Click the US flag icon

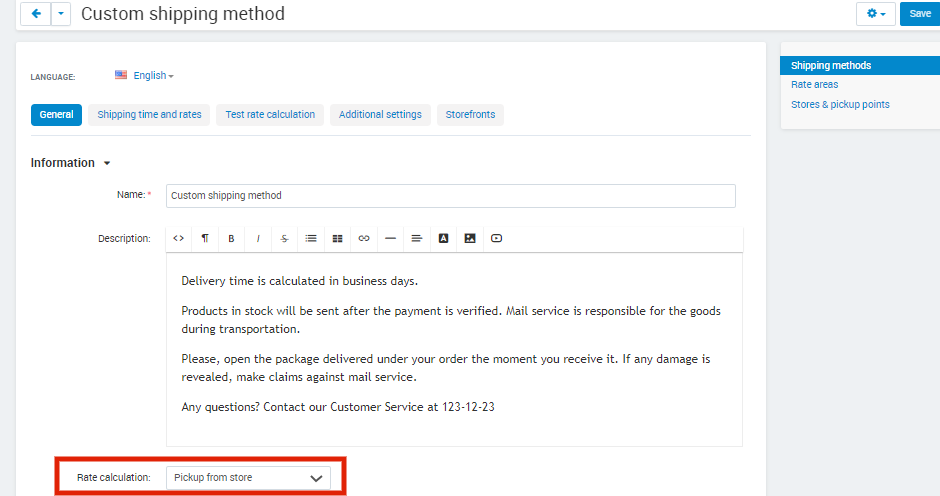[121, 75]
